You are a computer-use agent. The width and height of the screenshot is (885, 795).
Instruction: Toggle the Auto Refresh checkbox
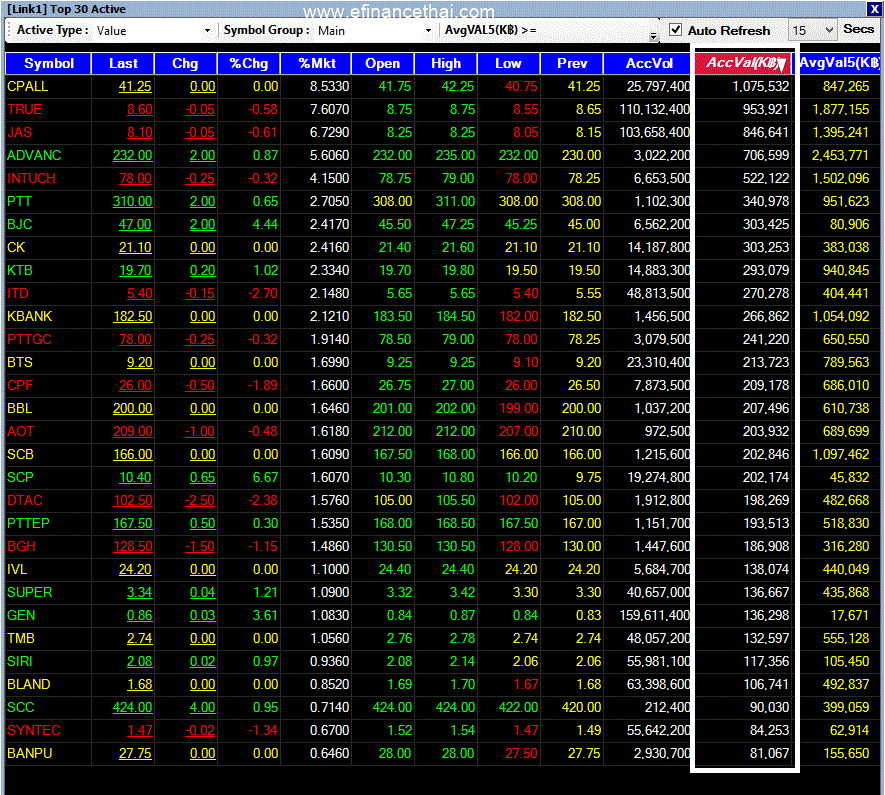tap(675, 29)
